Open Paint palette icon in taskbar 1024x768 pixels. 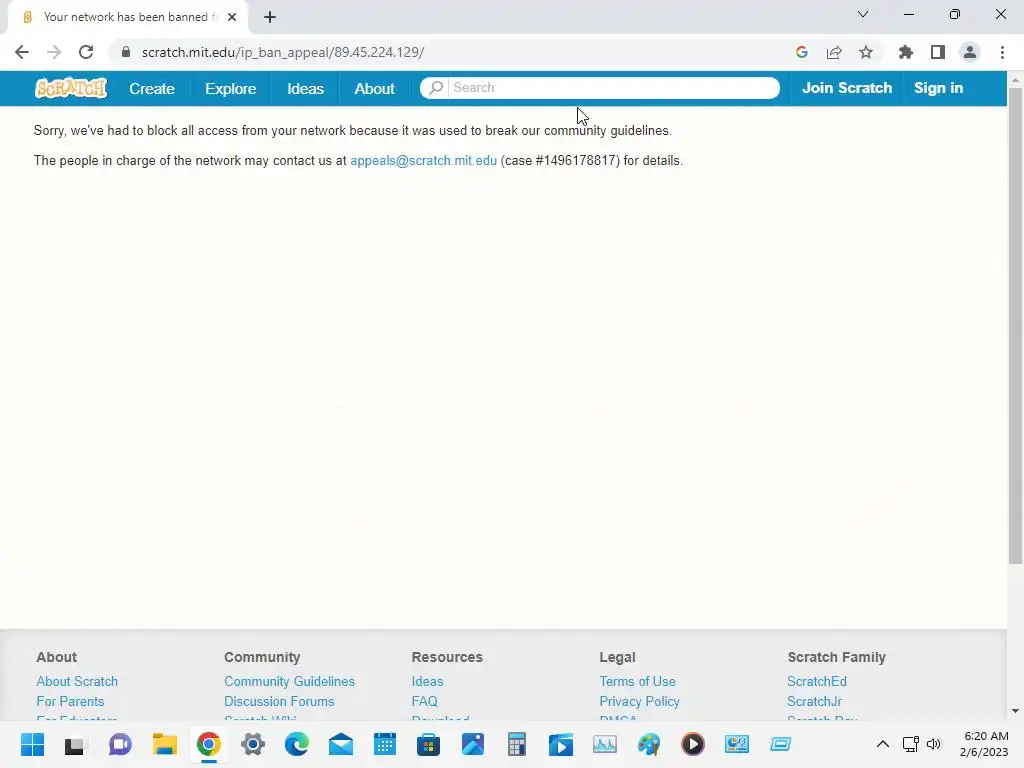[649, 744]
